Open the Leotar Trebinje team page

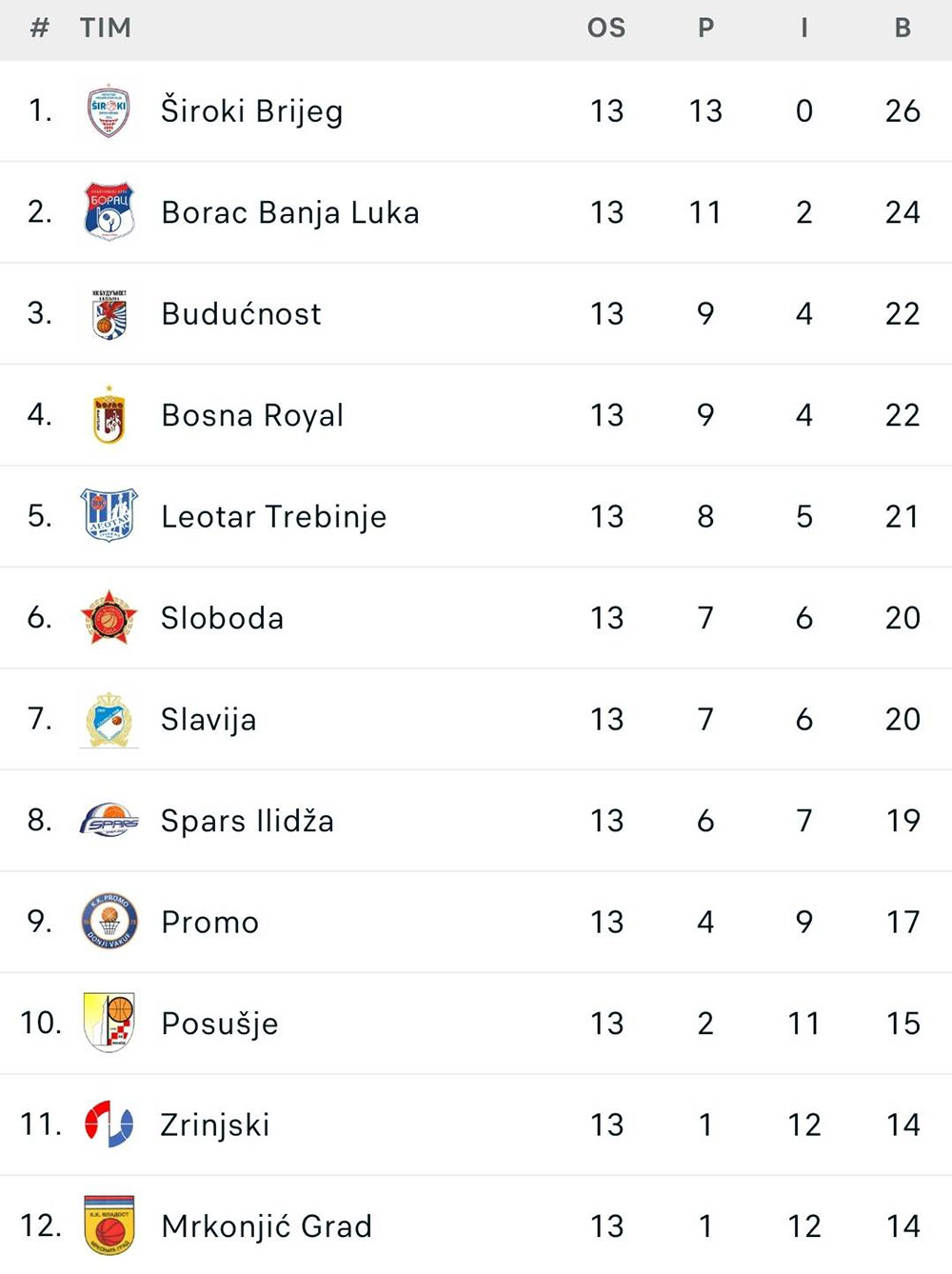point(274,516)
